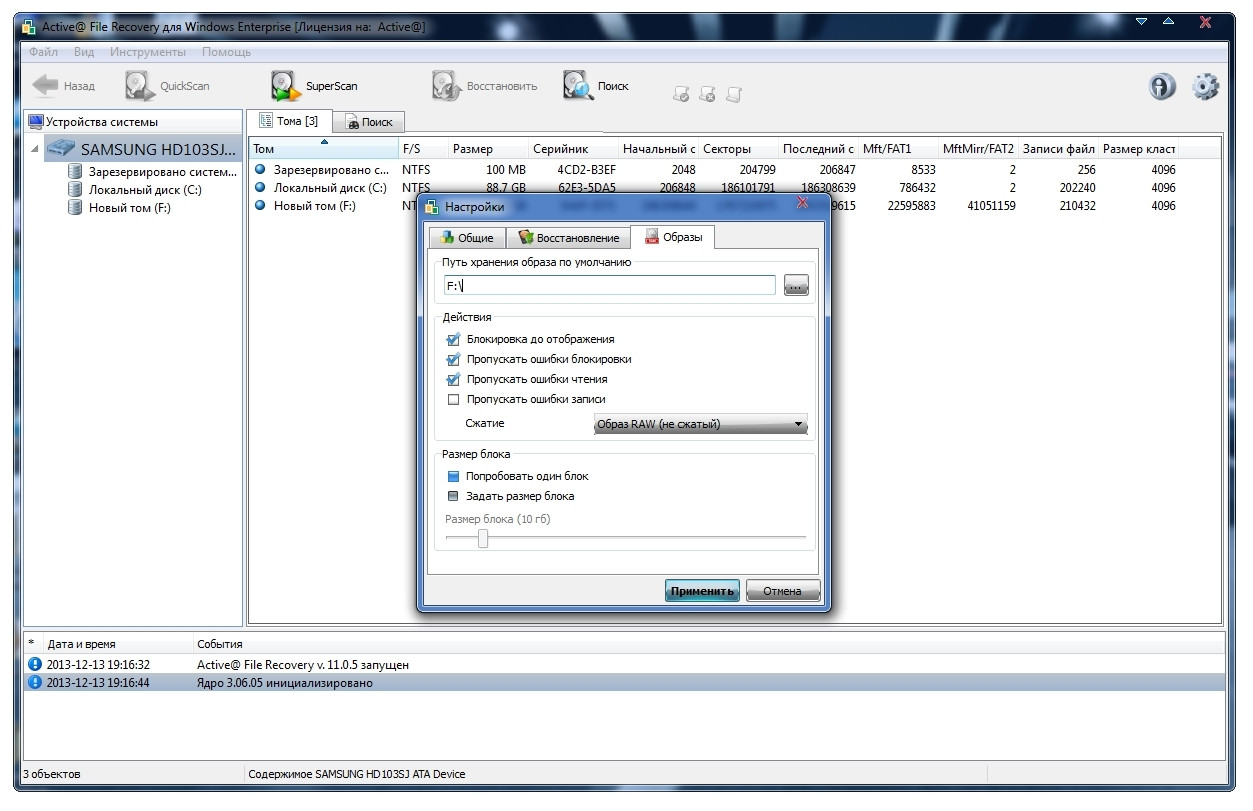1253x811 pixels.
Task: Open the Вид menu
Action: pos(84,52)
